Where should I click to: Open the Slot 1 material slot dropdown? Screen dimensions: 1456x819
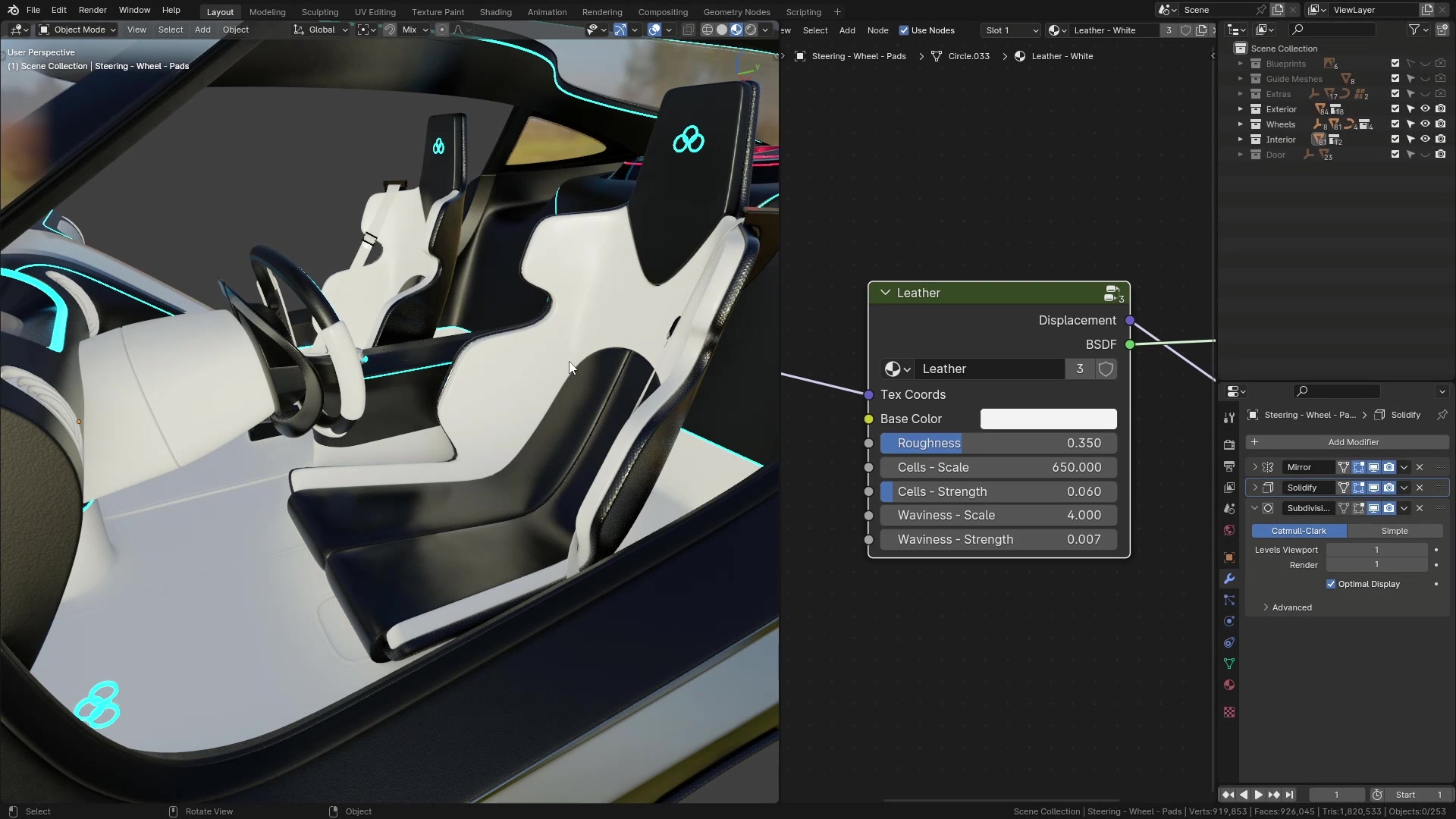pyautogui.click(x=1011, y=30)
